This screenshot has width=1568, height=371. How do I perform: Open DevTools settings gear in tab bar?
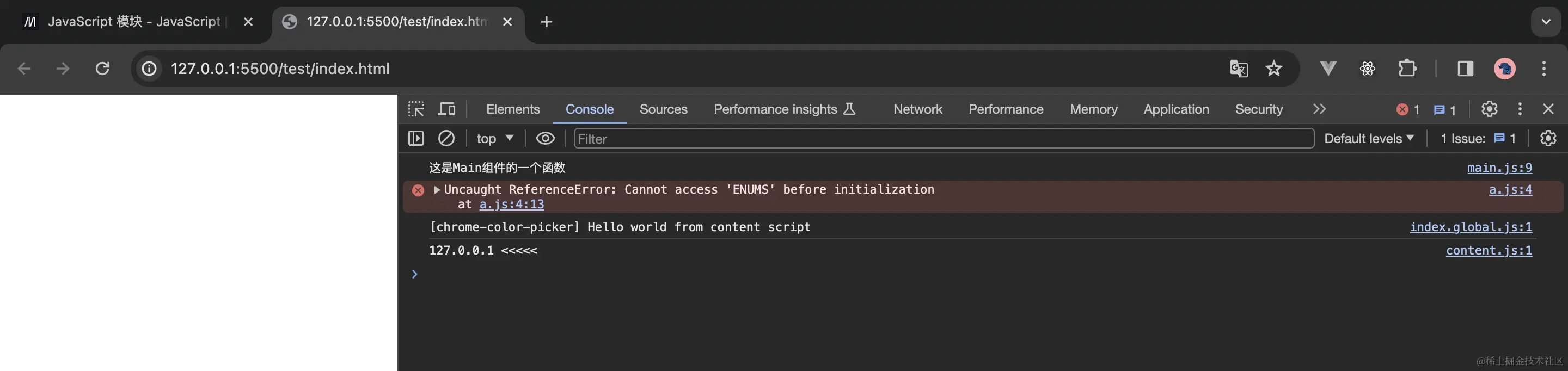pyautogui.click(x=1489, y=109)
